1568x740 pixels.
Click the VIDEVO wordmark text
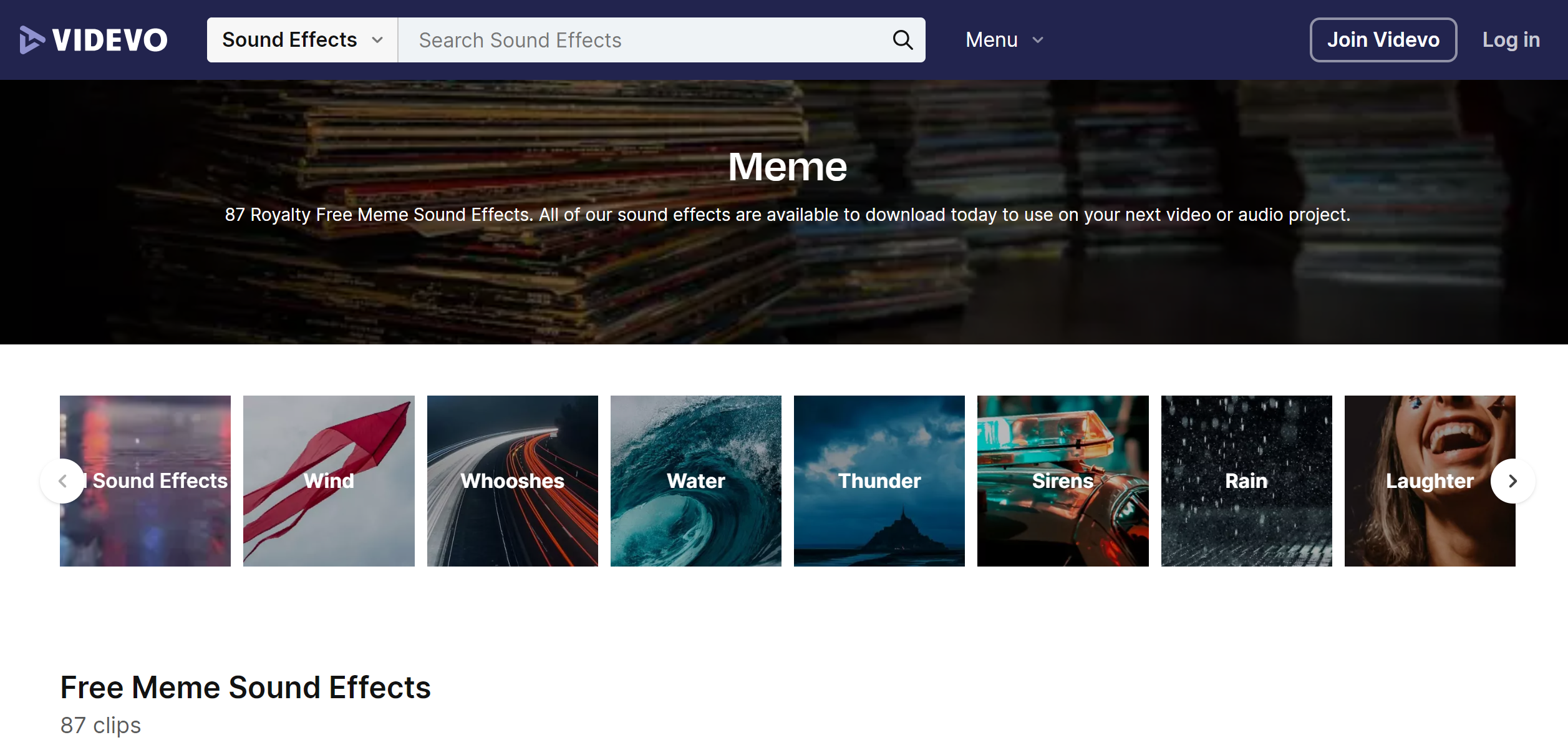(110, 40)
